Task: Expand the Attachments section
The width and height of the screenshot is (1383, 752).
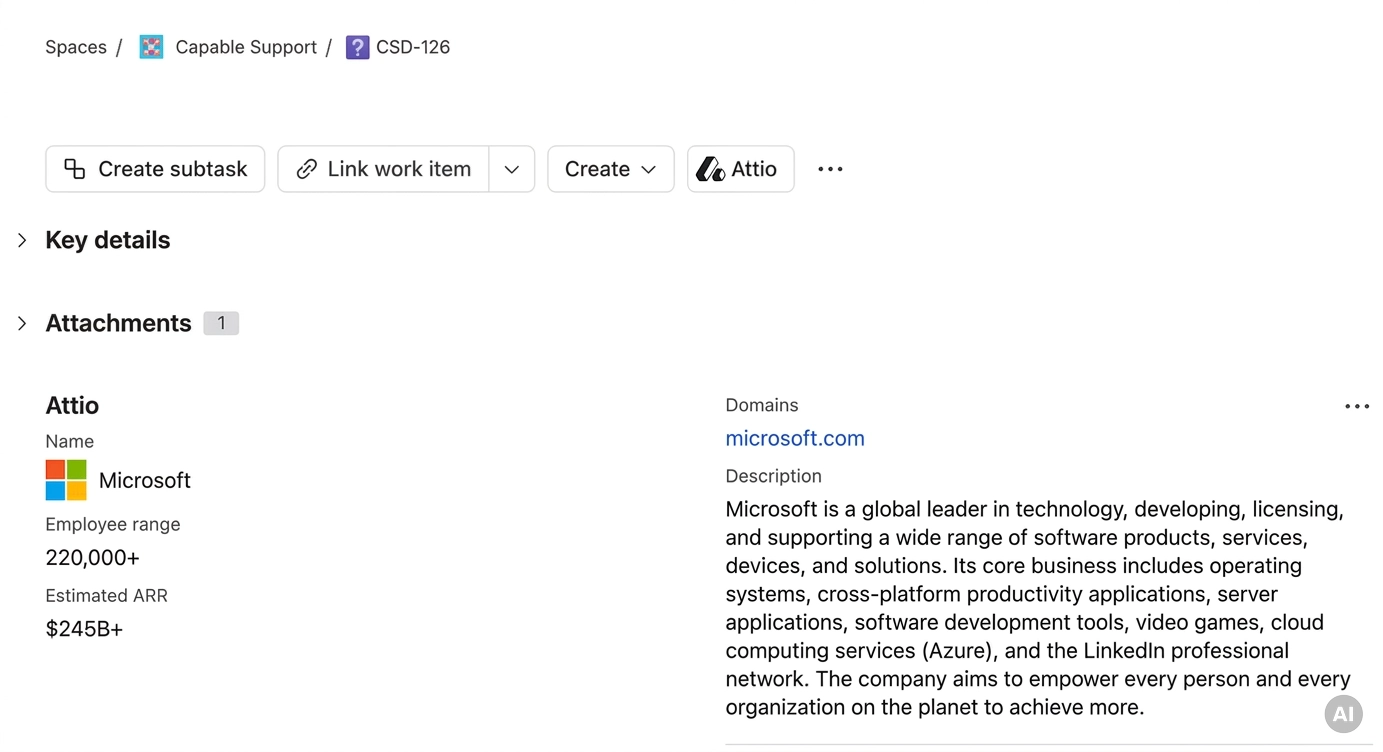Action: (x=22, y=323)
